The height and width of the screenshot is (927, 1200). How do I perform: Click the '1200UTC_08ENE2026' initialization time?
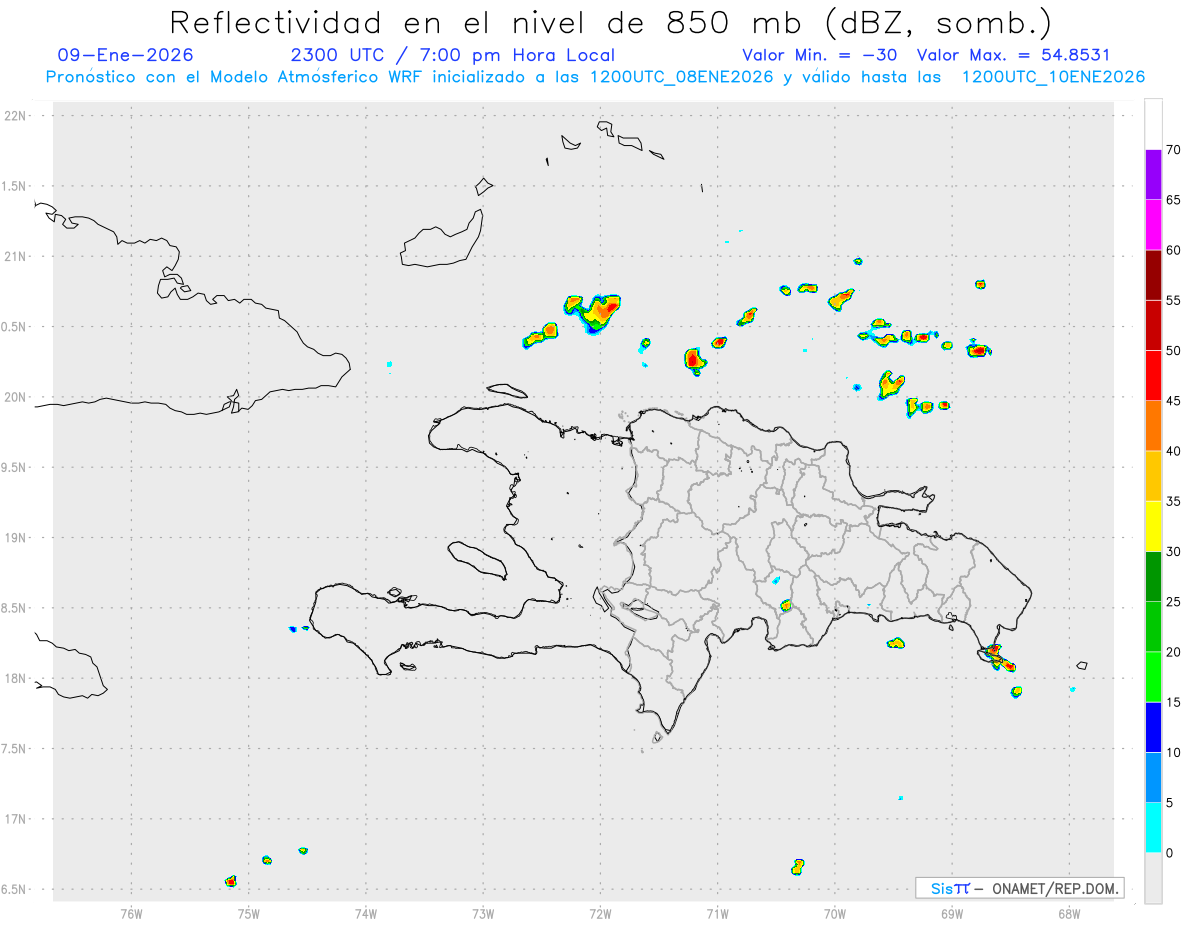(681, 77)
